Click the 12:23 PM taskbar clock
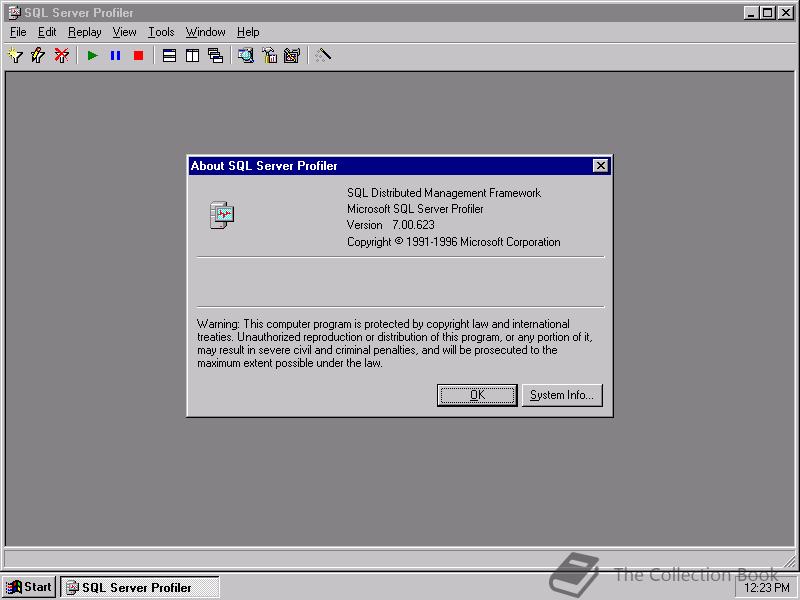 pos(766,588)
